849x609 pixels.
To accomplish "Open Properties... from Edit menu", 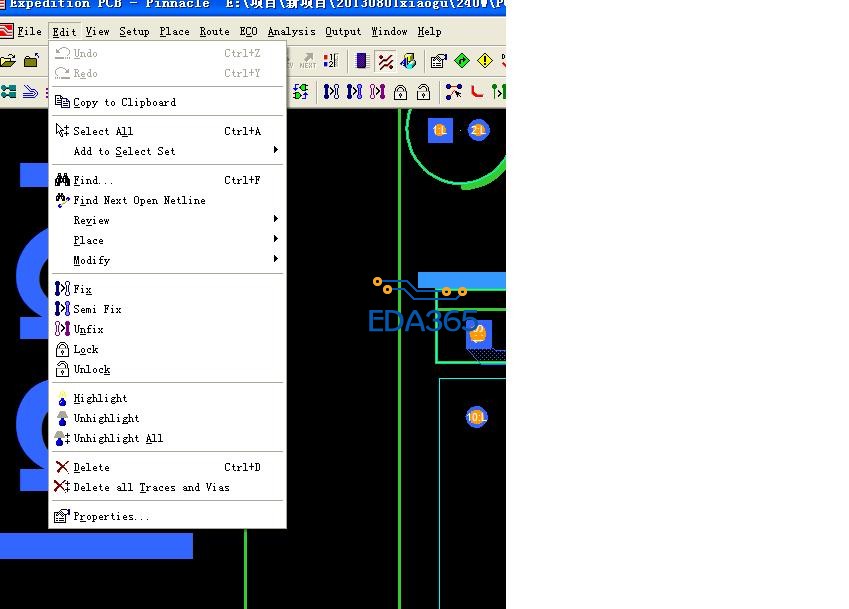I will click(x=167, y=516).
